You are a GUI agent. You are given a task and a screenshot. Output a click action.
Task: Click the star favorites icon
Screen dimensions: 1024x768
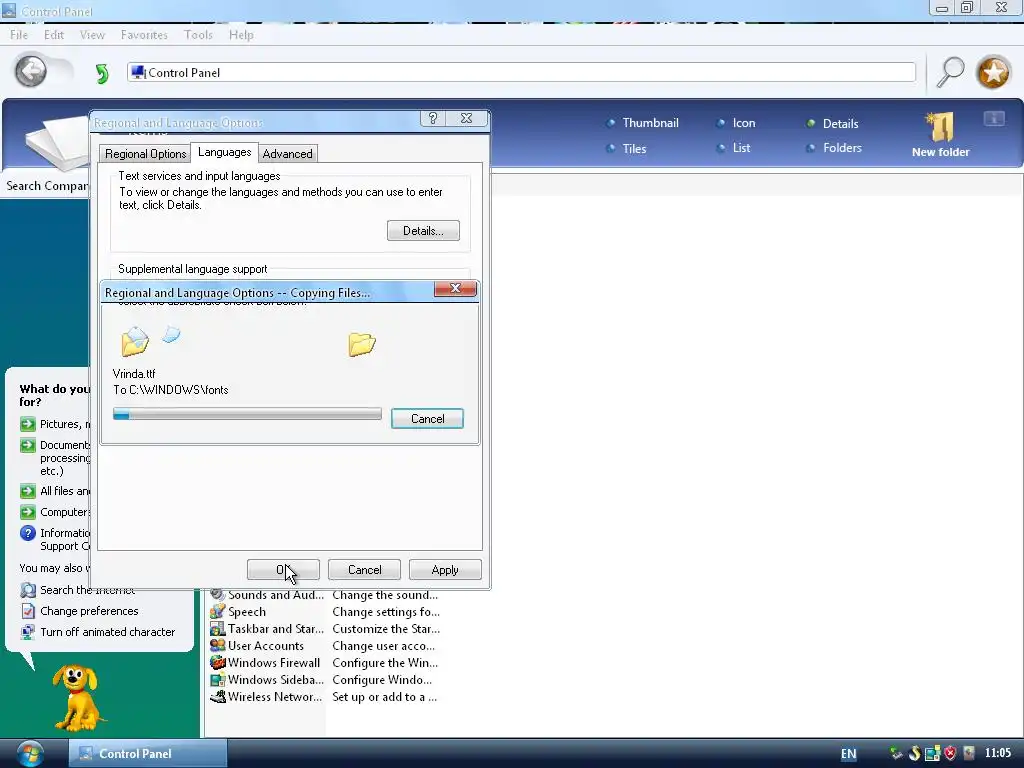click(x=993, y=72)
